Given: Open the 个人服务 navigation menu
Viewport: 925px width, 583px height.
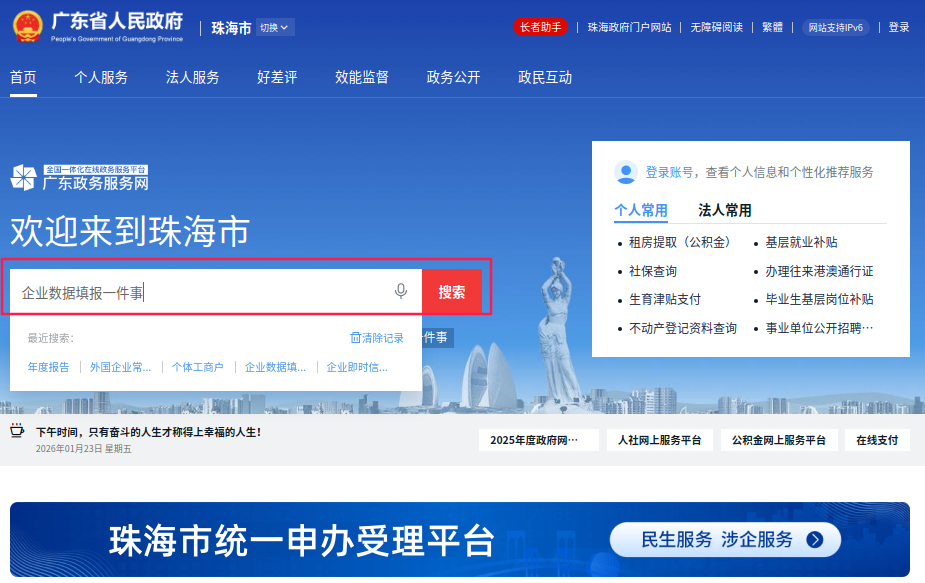Looking at the screenshot, I should pyautogui.click(x=101, y=77).
